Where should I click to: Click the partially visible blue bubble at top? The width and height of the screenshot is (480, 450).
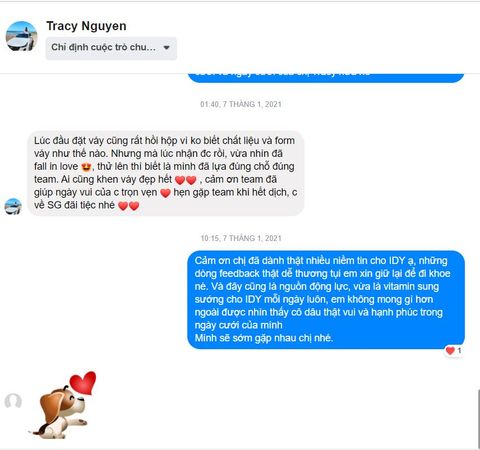[326, 77]
